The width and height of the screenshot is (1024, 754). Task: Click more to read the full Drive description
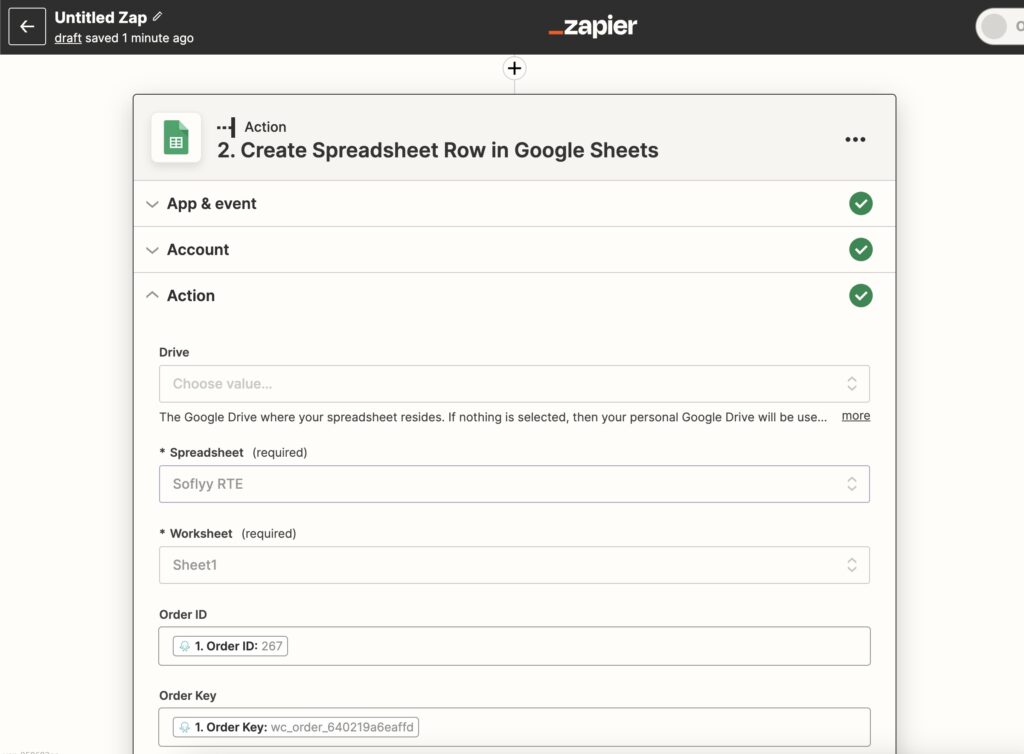click(855, 415)
